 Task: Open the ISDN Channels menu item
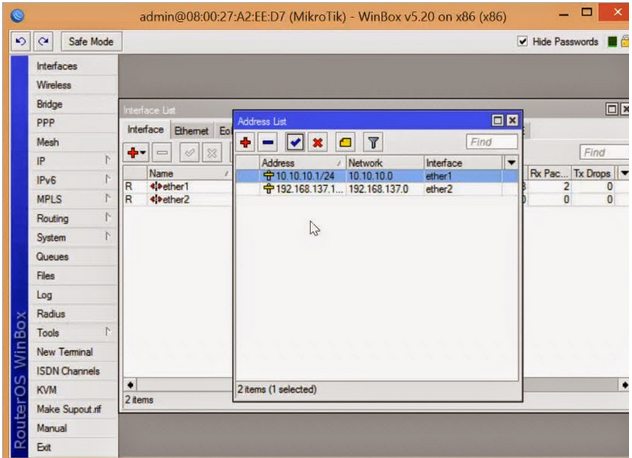click(x=73, y=371)
